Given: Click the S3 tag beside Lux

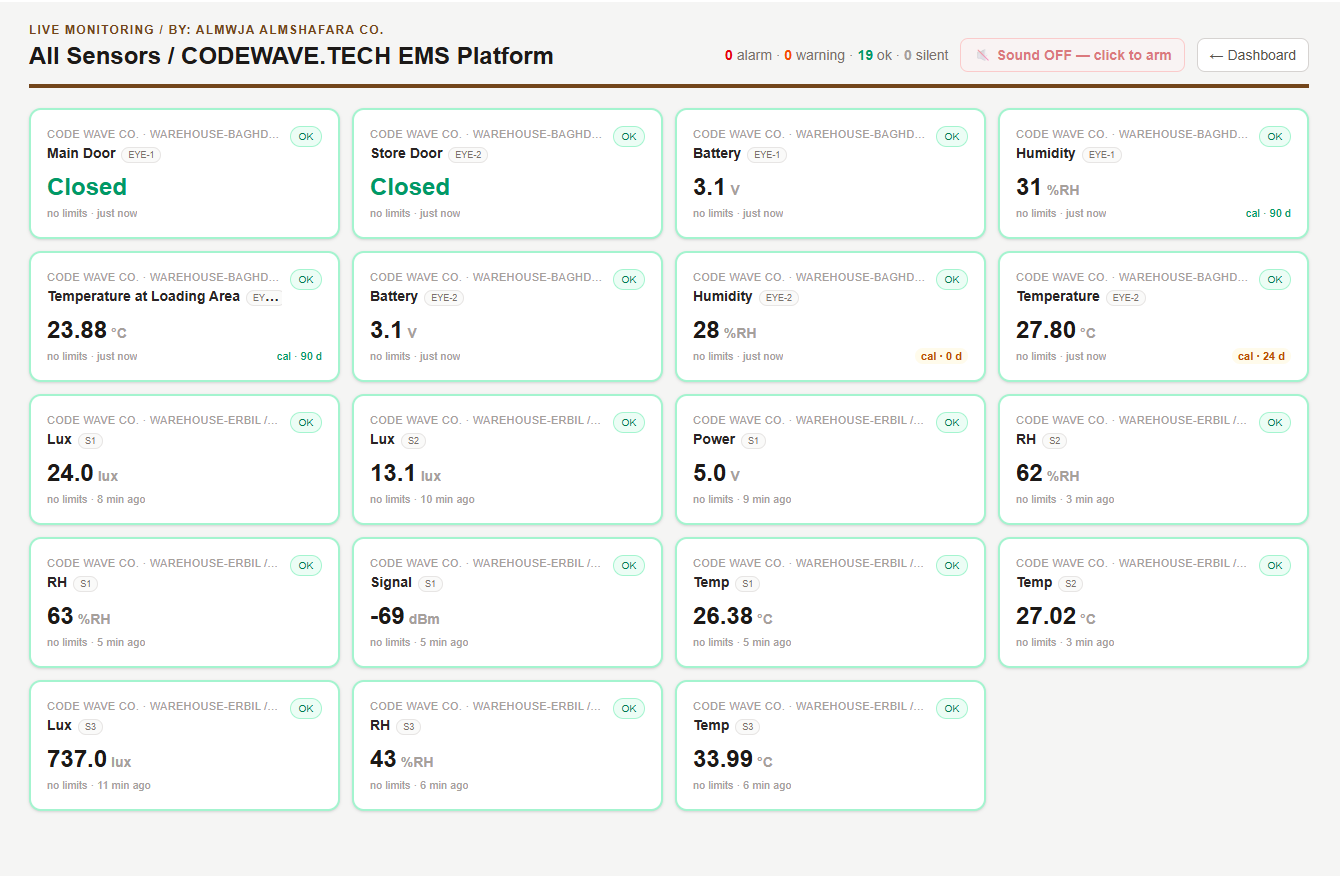Looking at the screenshot, I should click(x=91, y=727).
